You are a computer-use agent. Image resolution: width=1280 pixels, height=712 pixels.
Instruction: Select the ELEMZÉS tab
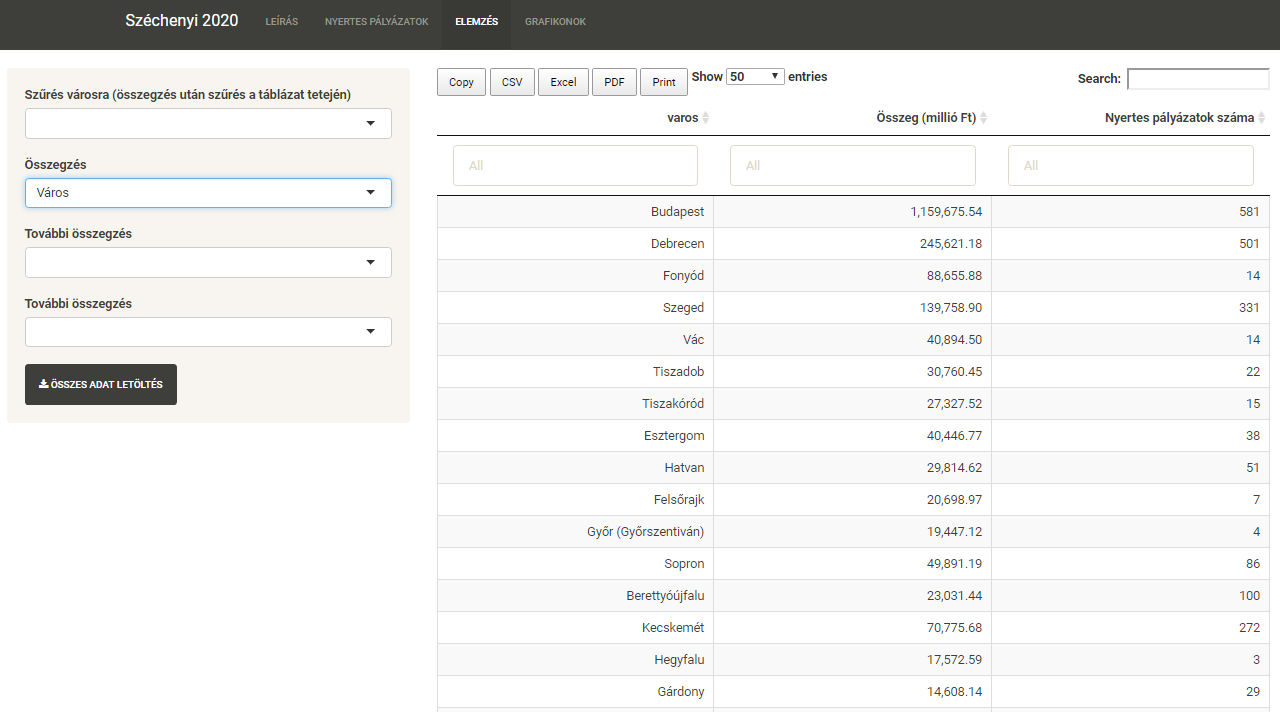(x=476, y=22)
